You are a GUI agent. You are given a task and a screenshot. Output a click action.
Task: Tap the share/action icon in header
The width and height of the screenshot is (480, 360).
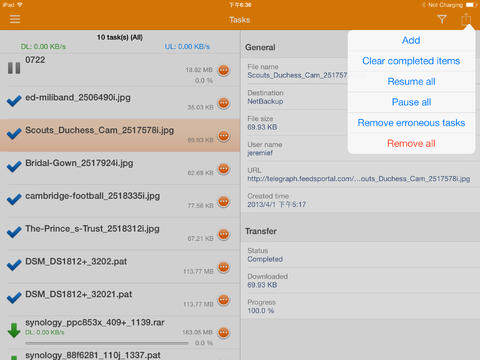point(466,19)
